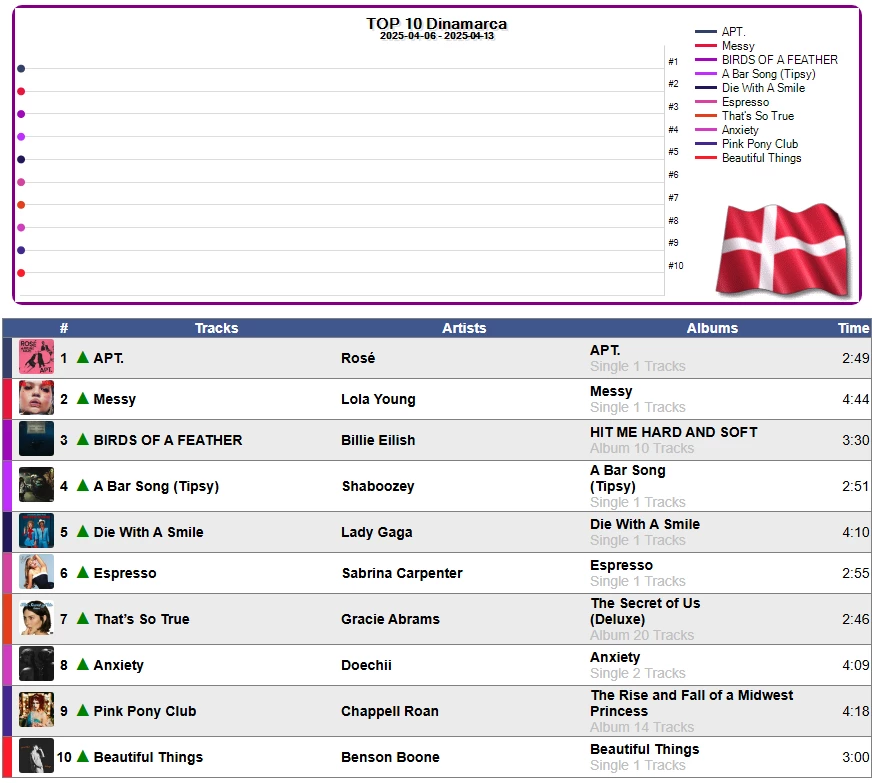Click the 2025-04-06 - 2025-04-13 date range
Screen dimensions: 872x783
pos(437,36)
